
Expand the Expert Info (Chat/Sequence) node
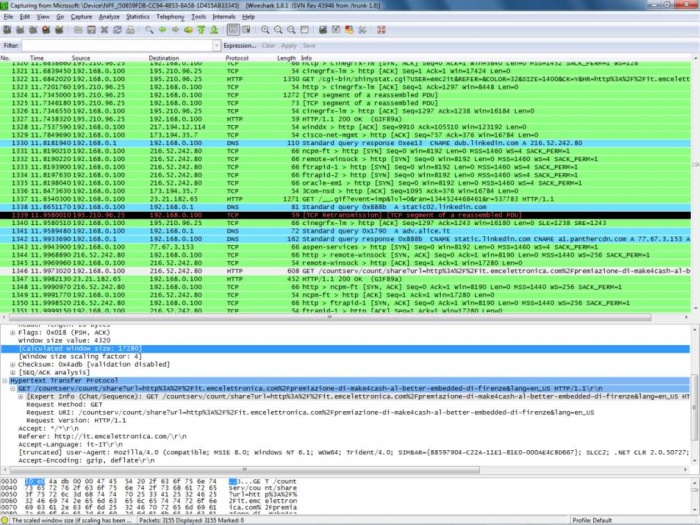point(21,397)
